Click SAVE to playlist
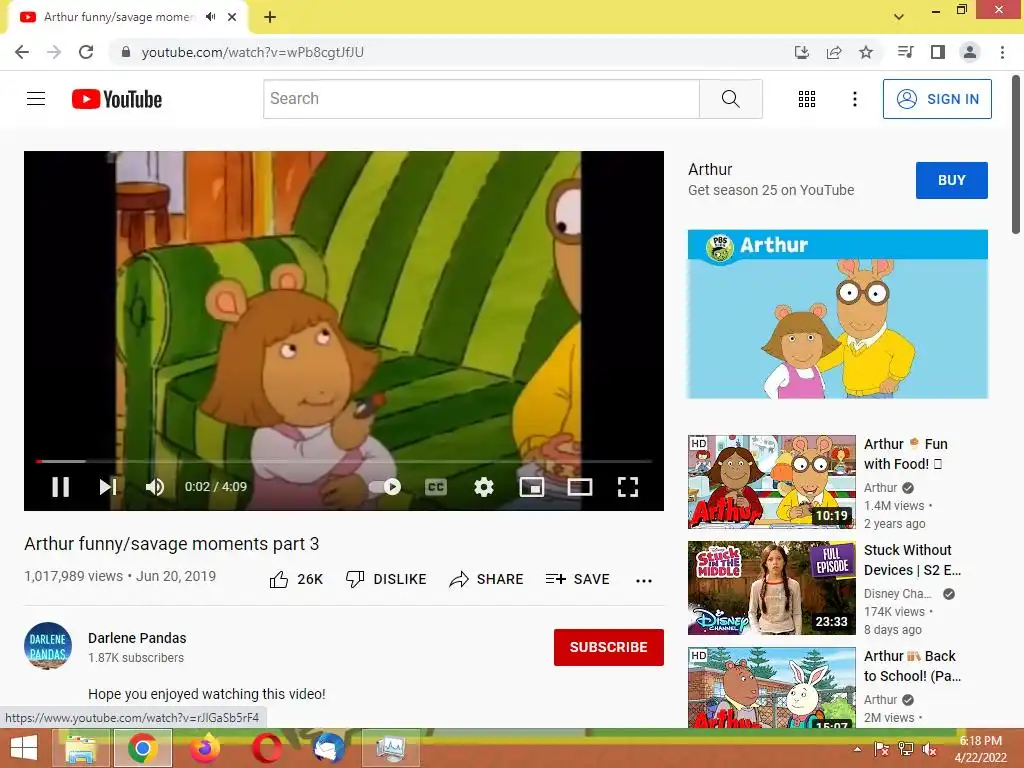The image size is (1024, 768). pyautogui.click(x=577, y=579)
